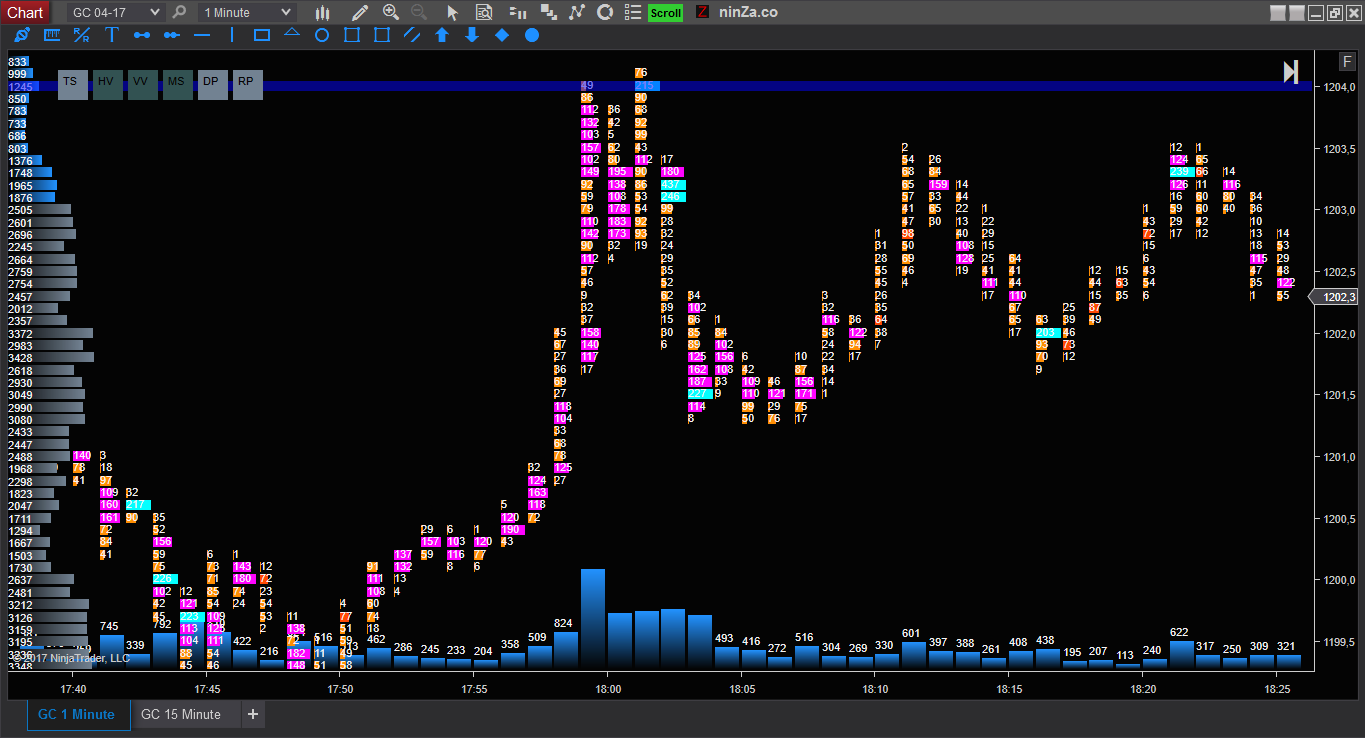The height and width of the screenshot is (738, 1365).
Task: Open the GC 04-17 instrument dropdown
Action: tap(116, 13)
